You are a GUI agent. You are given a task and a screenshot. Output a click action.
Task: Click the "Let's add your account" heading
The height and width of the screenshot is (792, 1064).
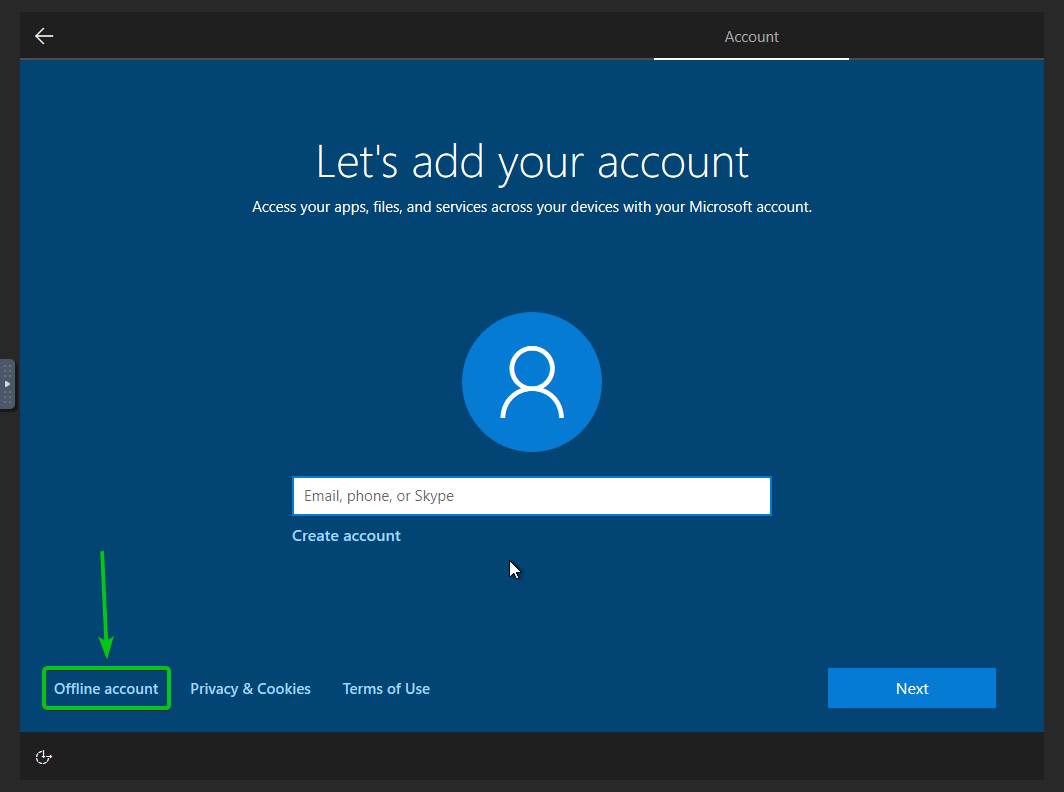coord(531,162)
